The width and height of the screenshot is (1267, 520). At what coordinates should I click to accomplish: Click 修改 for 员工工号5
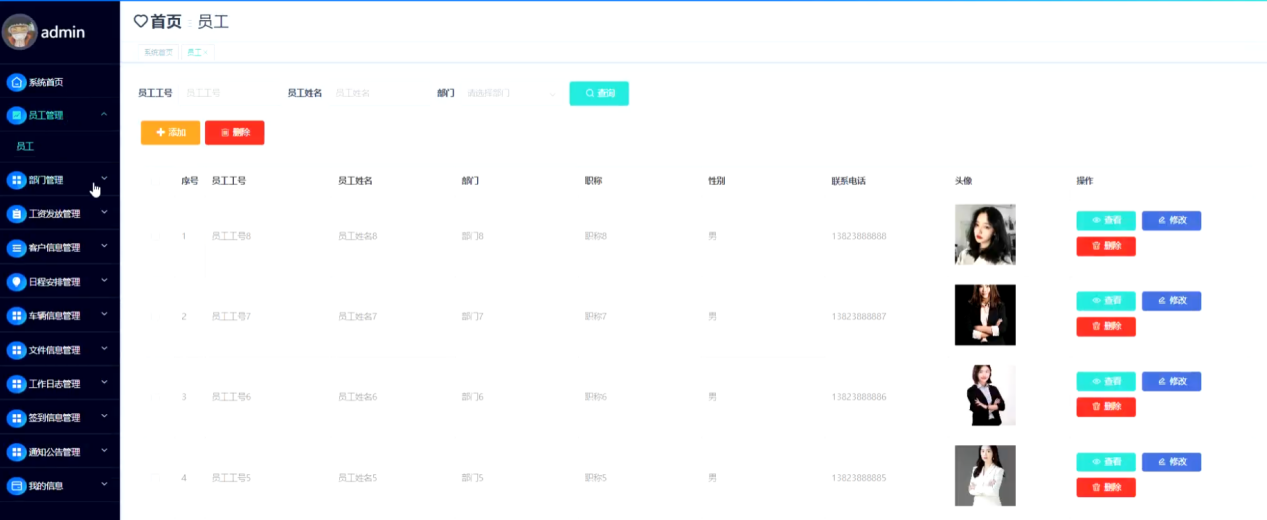[x=1172, y=462]
